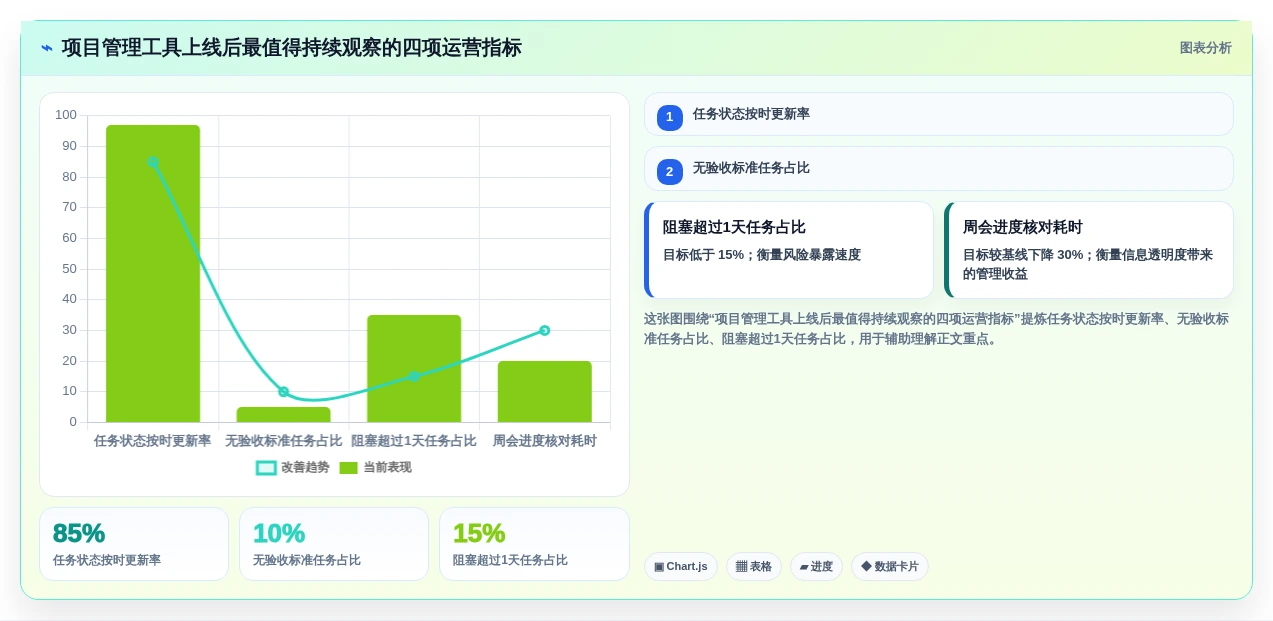
Task: Open the 周会进度核对耗时 info card
Action: [x=1088, y=250]
